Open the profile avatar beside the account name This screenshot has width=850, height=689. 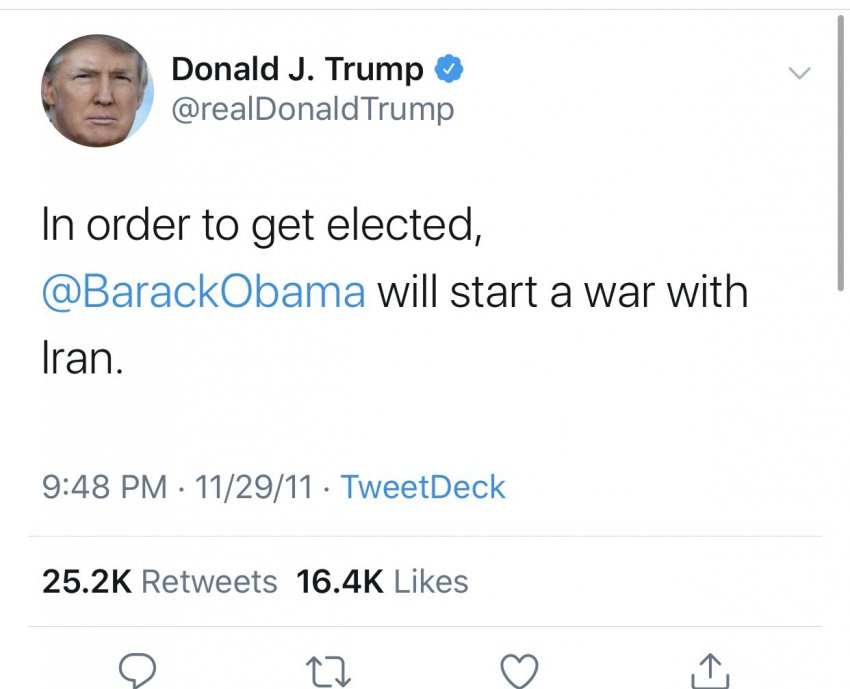point(96,92)
